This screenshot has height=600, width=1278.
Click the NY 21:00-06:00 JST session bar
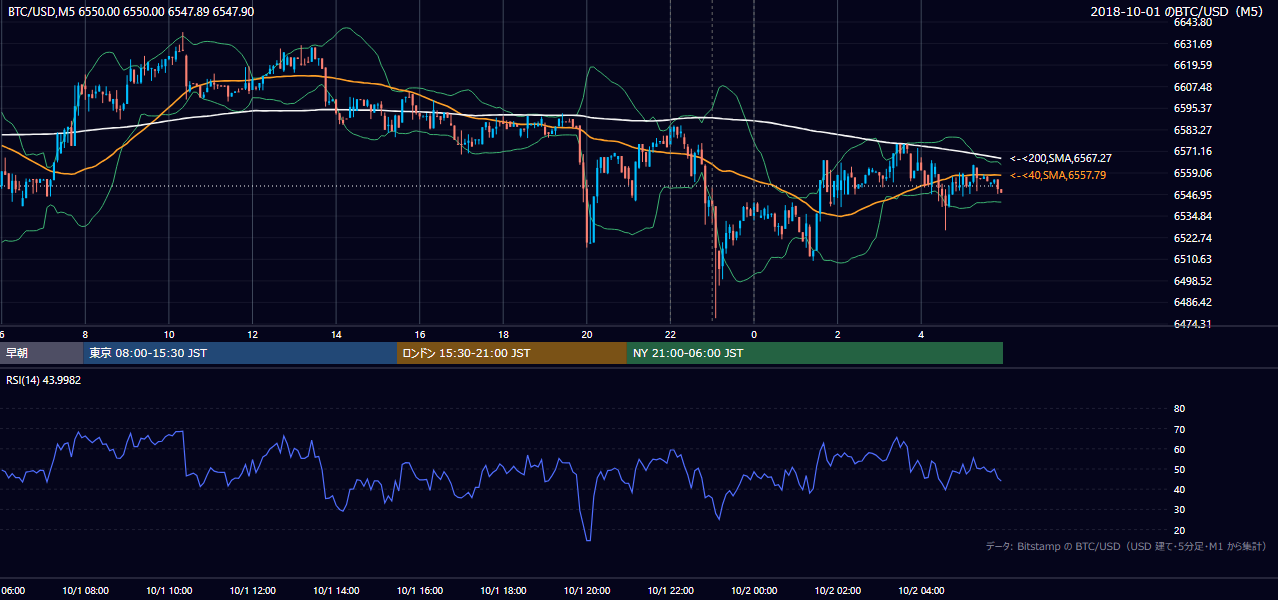coord(815,353)
